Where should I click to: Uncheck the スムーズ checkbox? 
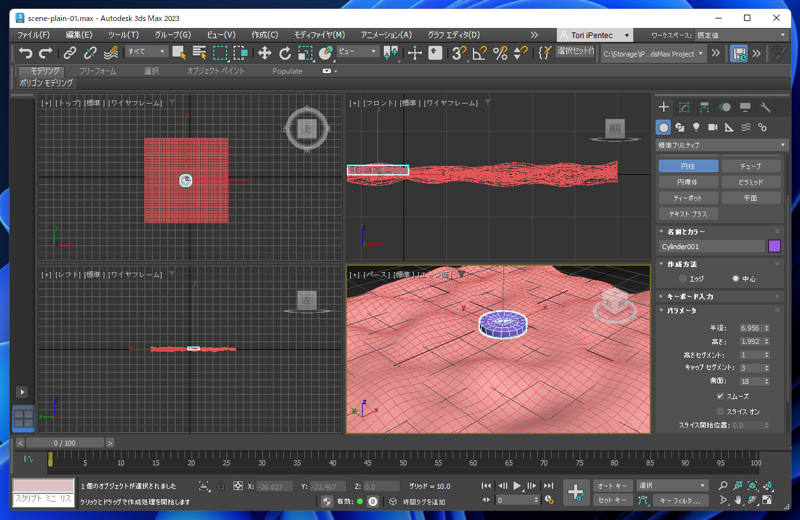(x=720, y=396)
